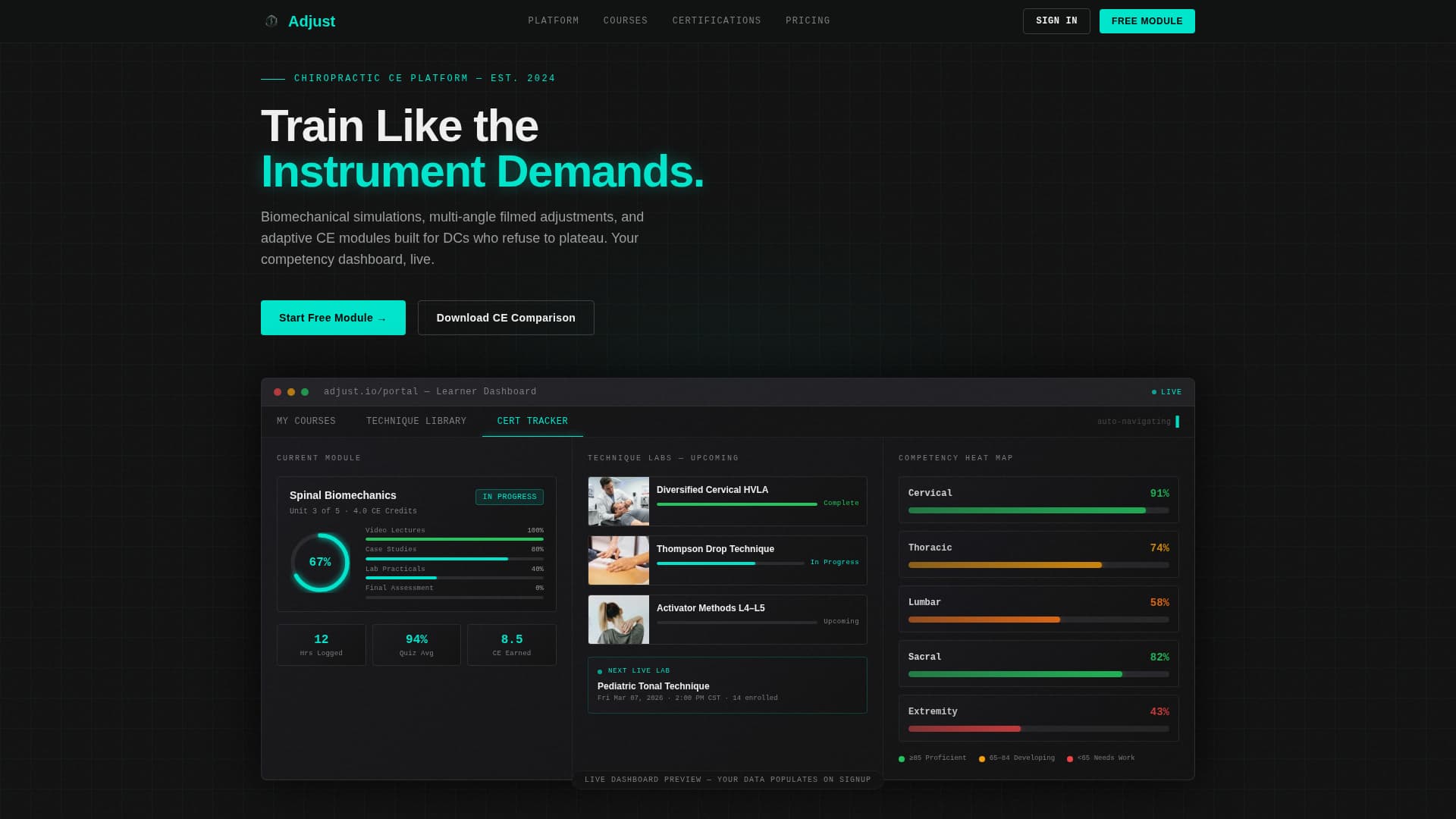Go to Courses in the top nav
The height and width of the screenshot is (819, 1456).
click(626, 21)
